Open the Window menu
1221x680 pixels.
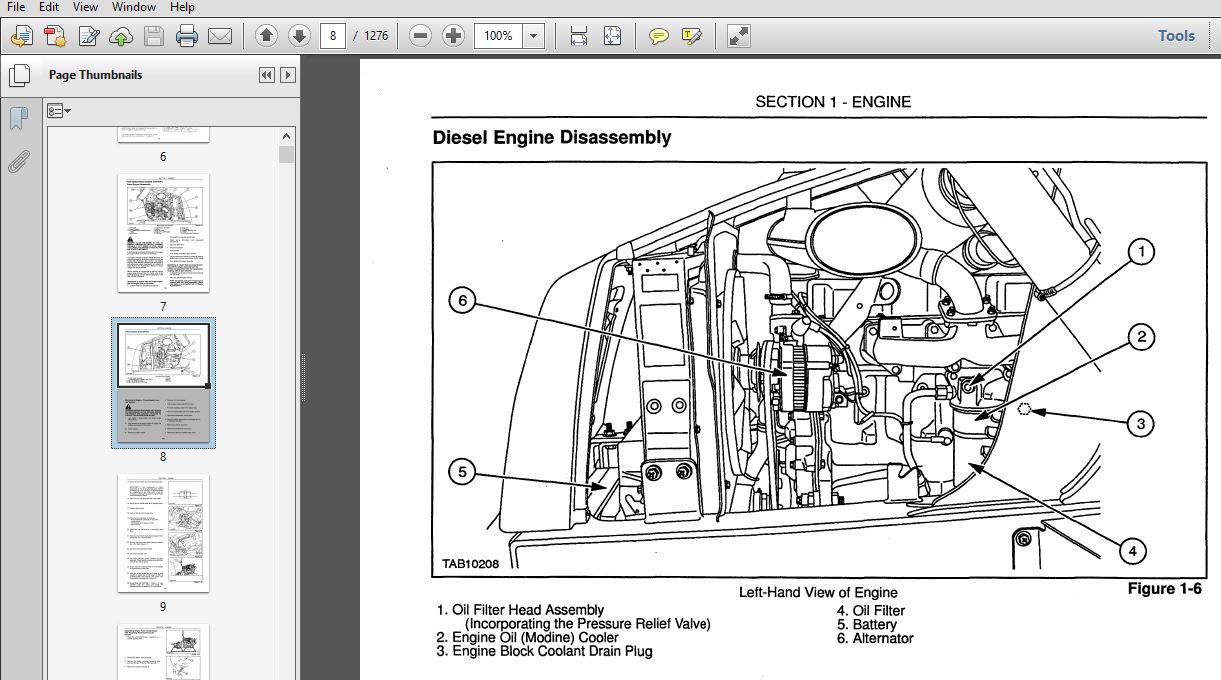point(133,7)
